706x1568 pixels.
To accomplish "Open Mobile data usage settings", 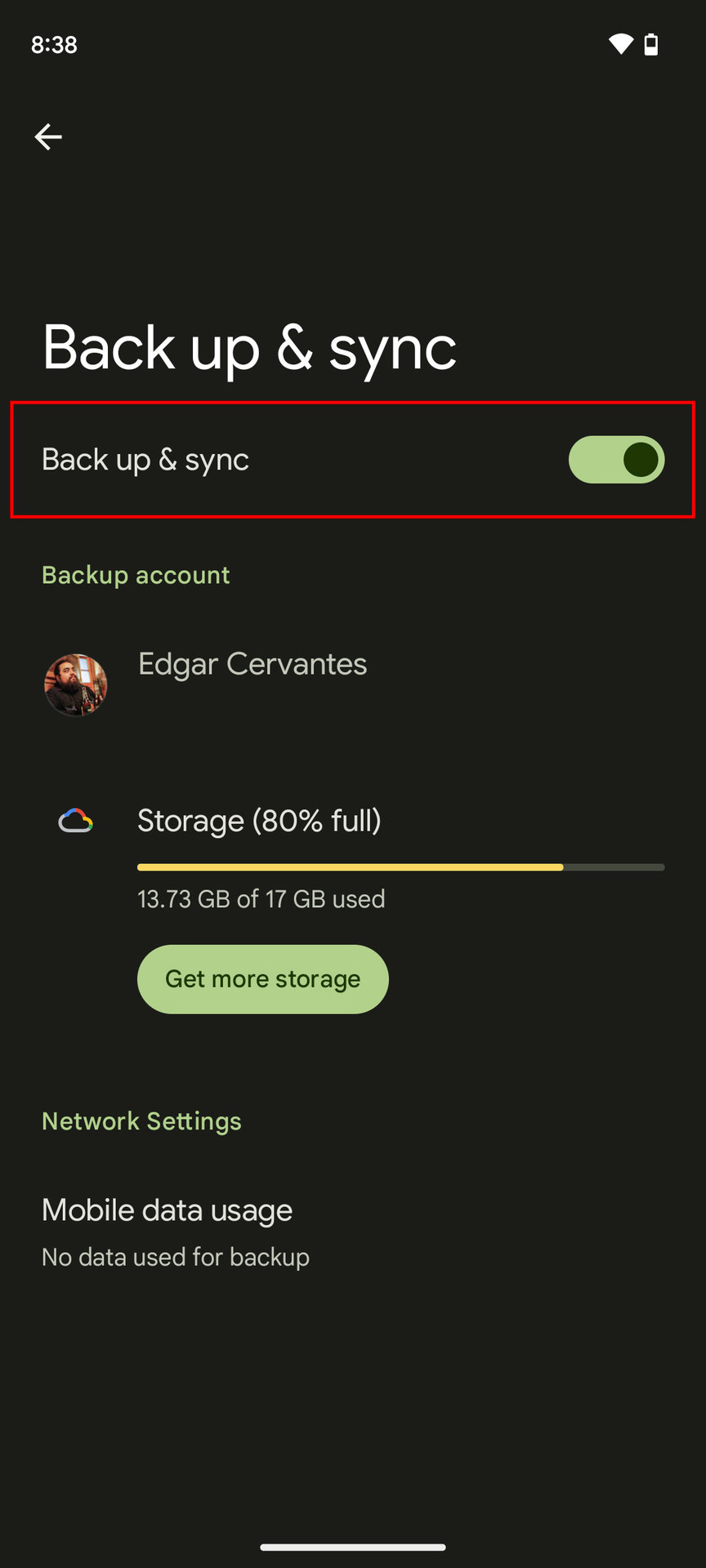I will tap(168, 1210).
